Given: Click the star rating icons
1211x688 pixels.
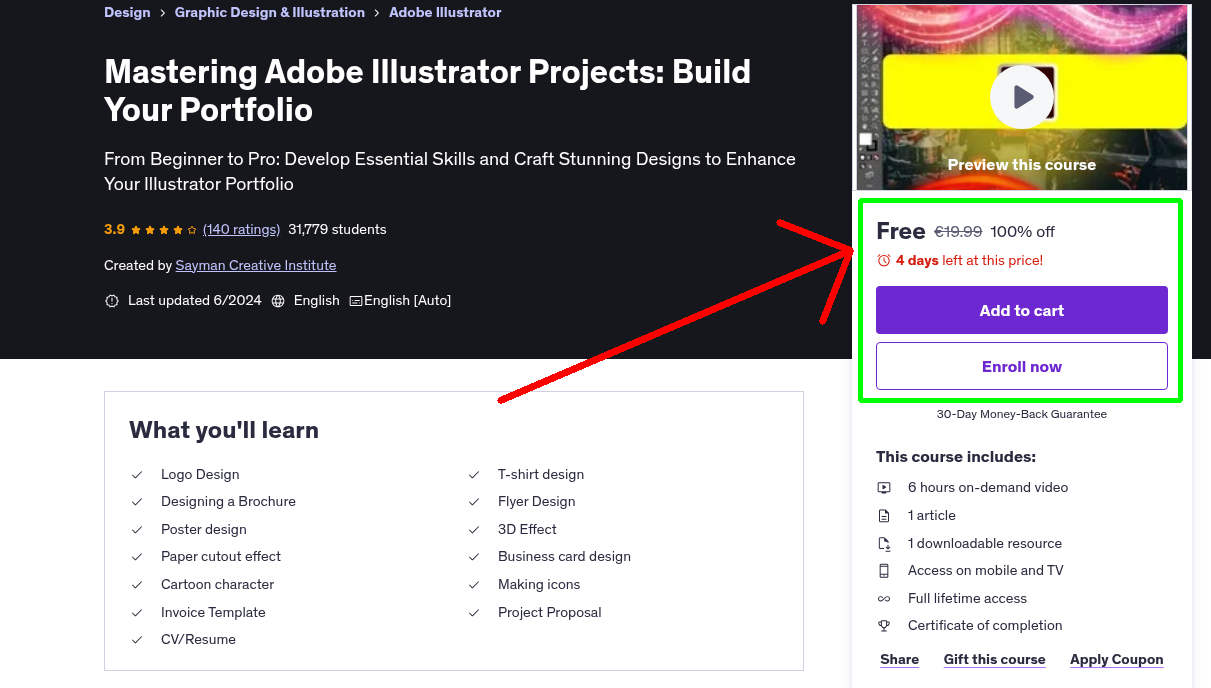Looking at the screenshot, I should (x=164, y=229).
